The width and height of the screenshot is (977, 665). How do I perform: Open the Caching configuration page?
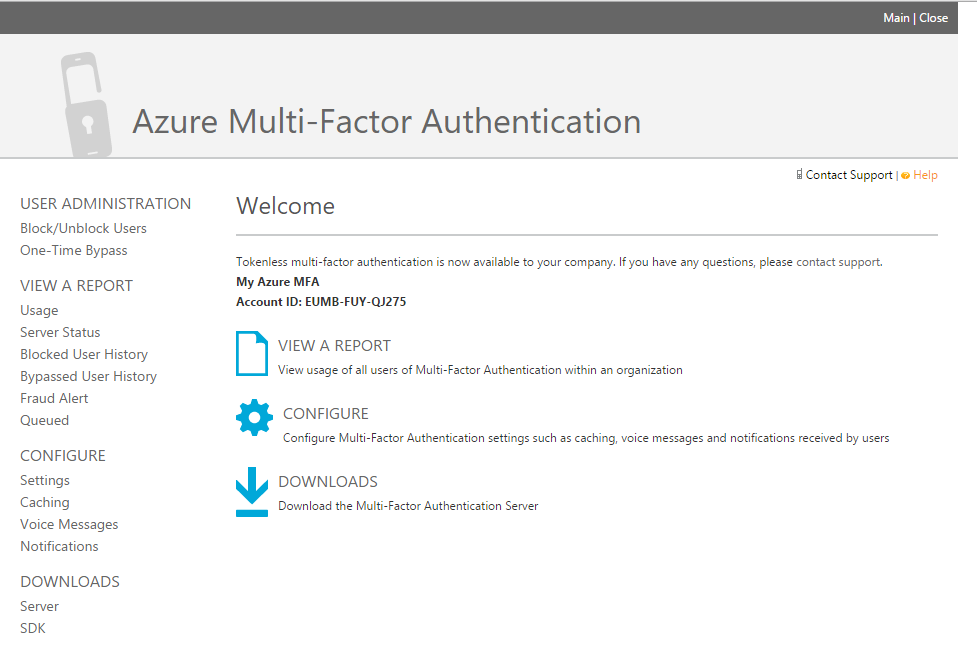point(45,502)
